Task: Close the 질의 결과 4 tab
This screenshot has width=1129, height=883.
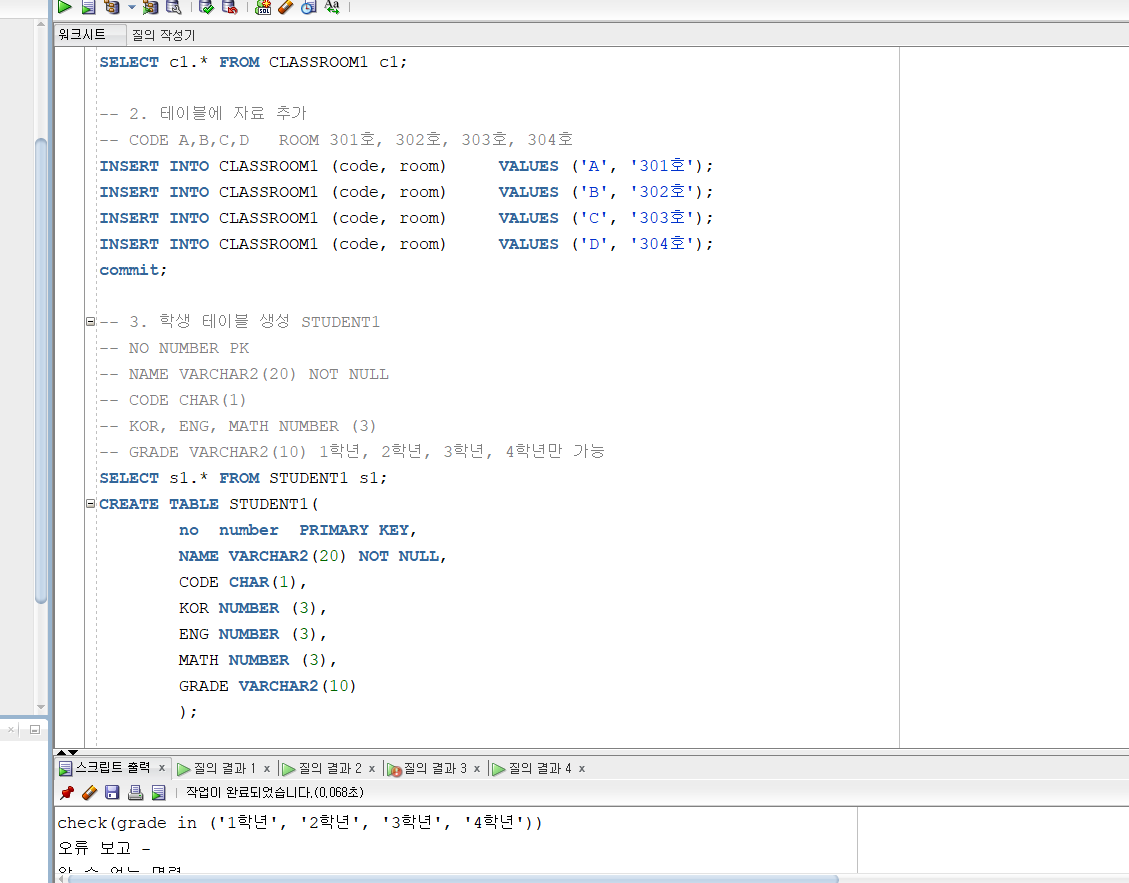Action: (x=582, y=768)
